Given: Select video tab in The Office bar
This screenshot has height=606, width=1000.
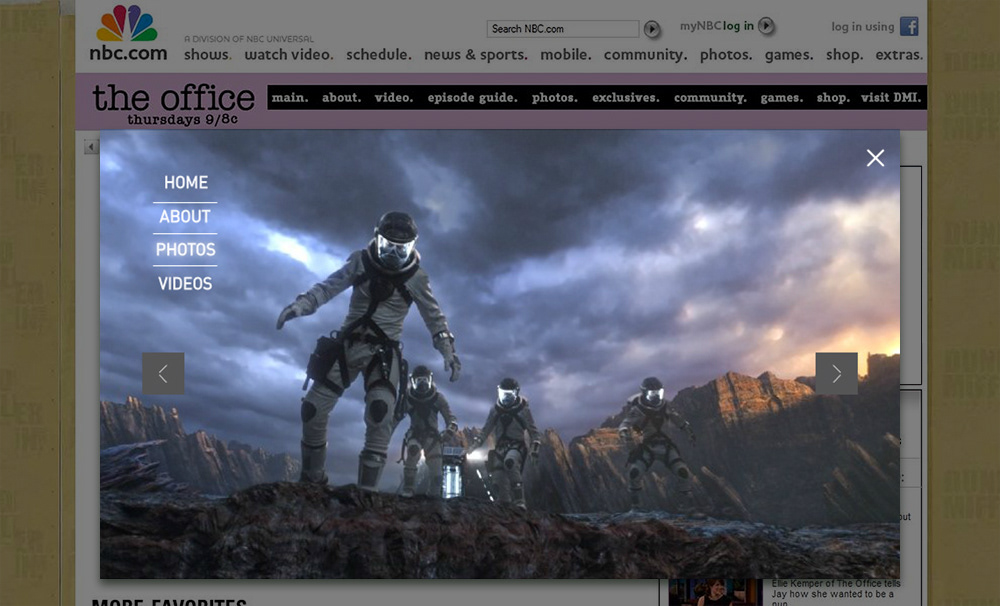Looking at the screenshot, I should click(393, 98).
